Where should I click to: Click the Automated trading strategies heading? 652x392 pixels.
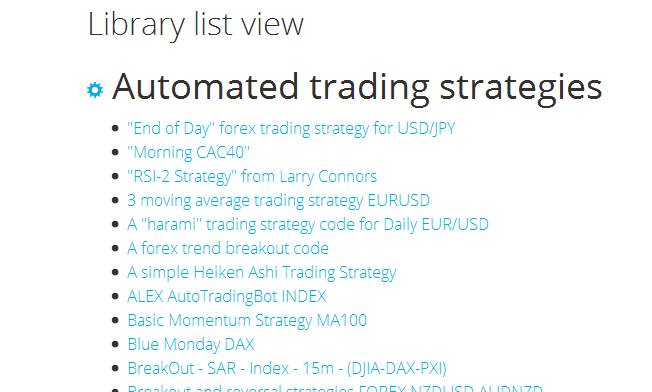357,88
